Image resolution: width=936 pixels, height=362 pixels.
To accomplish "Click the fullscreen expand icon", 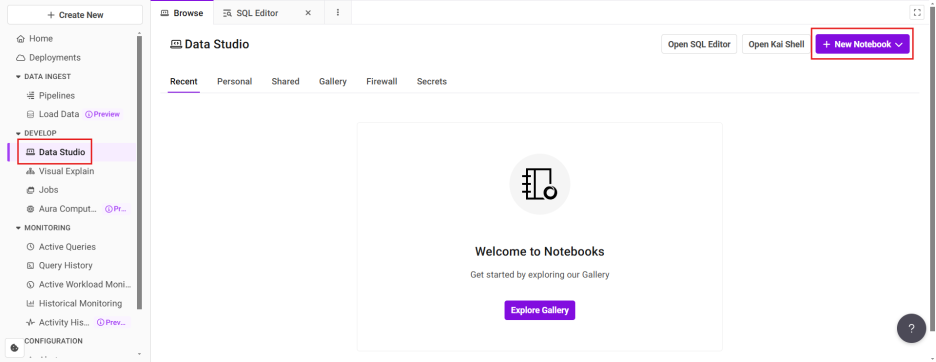I will click(917, 13).
